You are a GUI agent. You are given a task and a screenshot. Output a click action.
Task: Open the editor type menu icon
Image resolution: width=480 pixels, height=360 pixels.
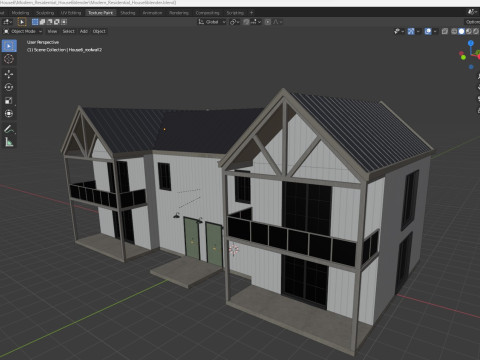pos(7,22)
